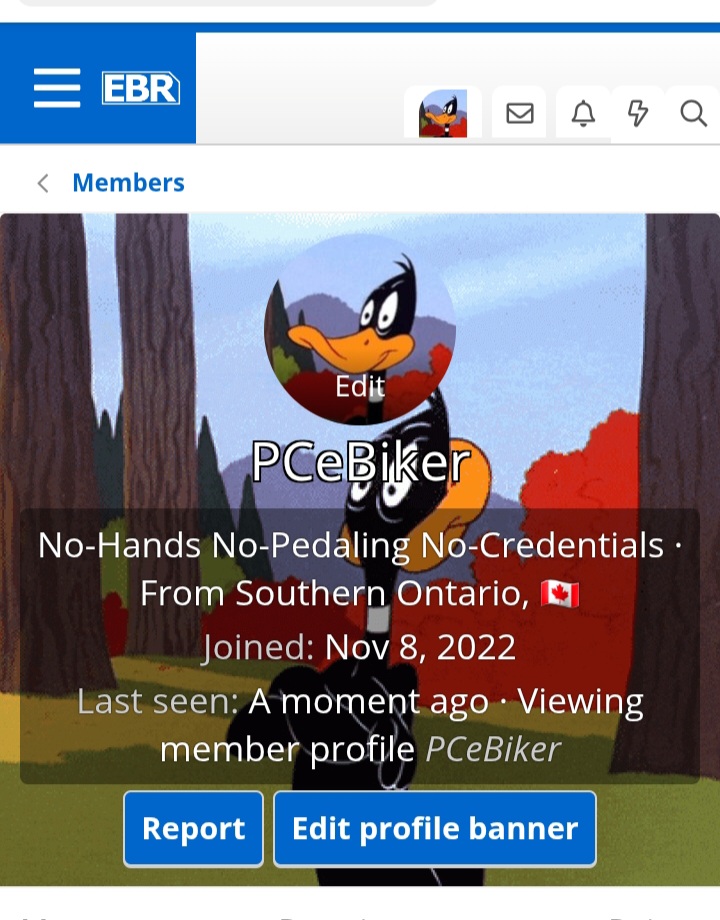The image size is (720, 920).
Task: Open search with the magnifier icon
Action: pos(693,113)
